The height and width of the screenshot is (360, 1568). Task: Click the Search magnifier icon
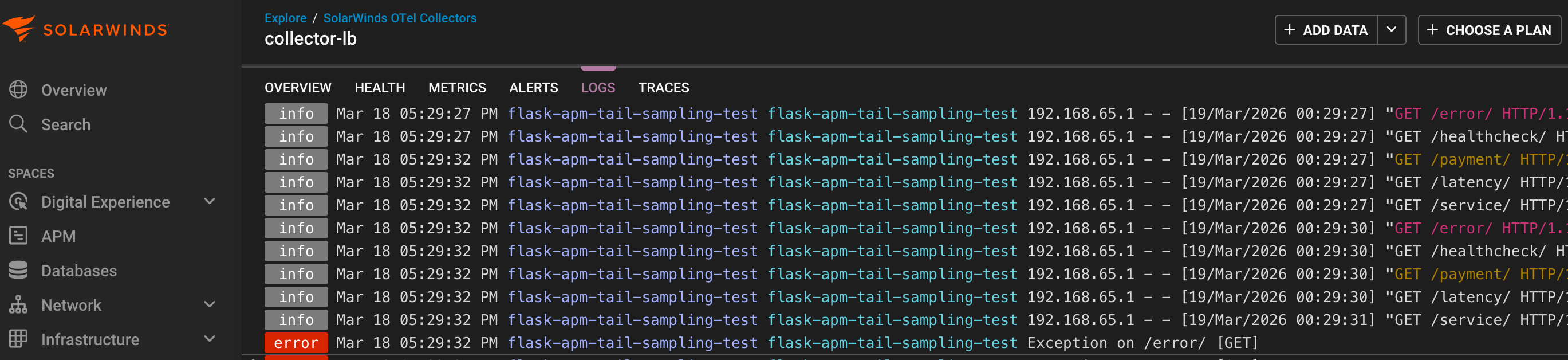(x=18, y=124)
